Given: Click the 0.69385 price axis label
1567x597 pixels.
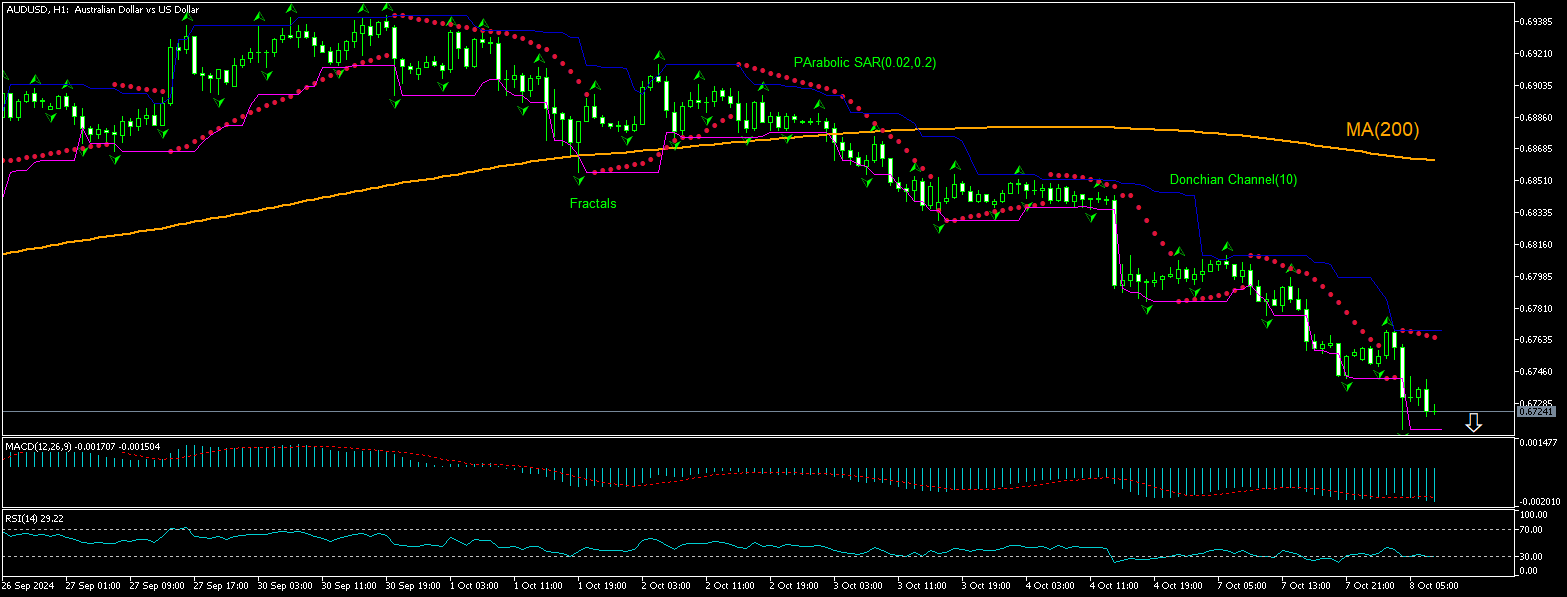Looking at the screenshot, I should (x=1536, y=21).
